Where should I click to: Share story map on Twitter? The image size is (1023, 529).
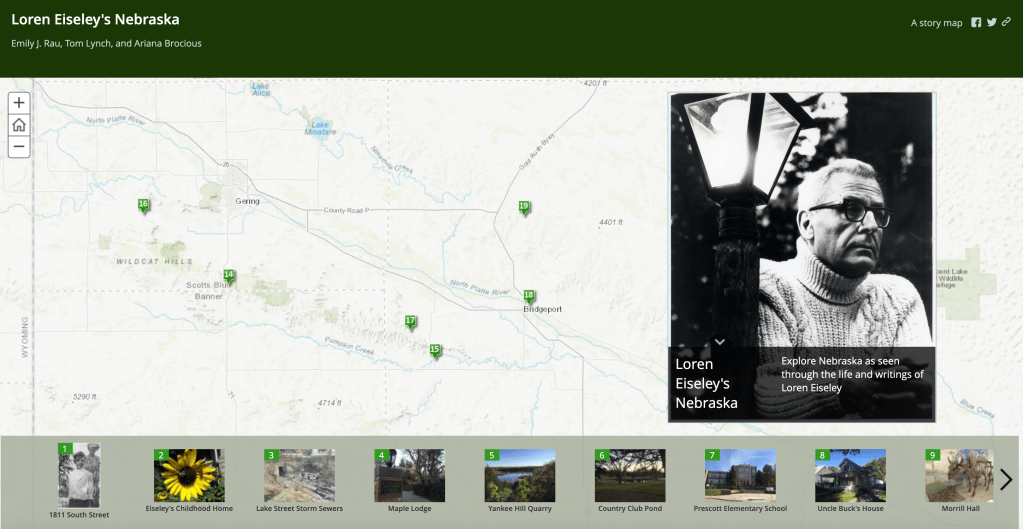coord(991,23)
